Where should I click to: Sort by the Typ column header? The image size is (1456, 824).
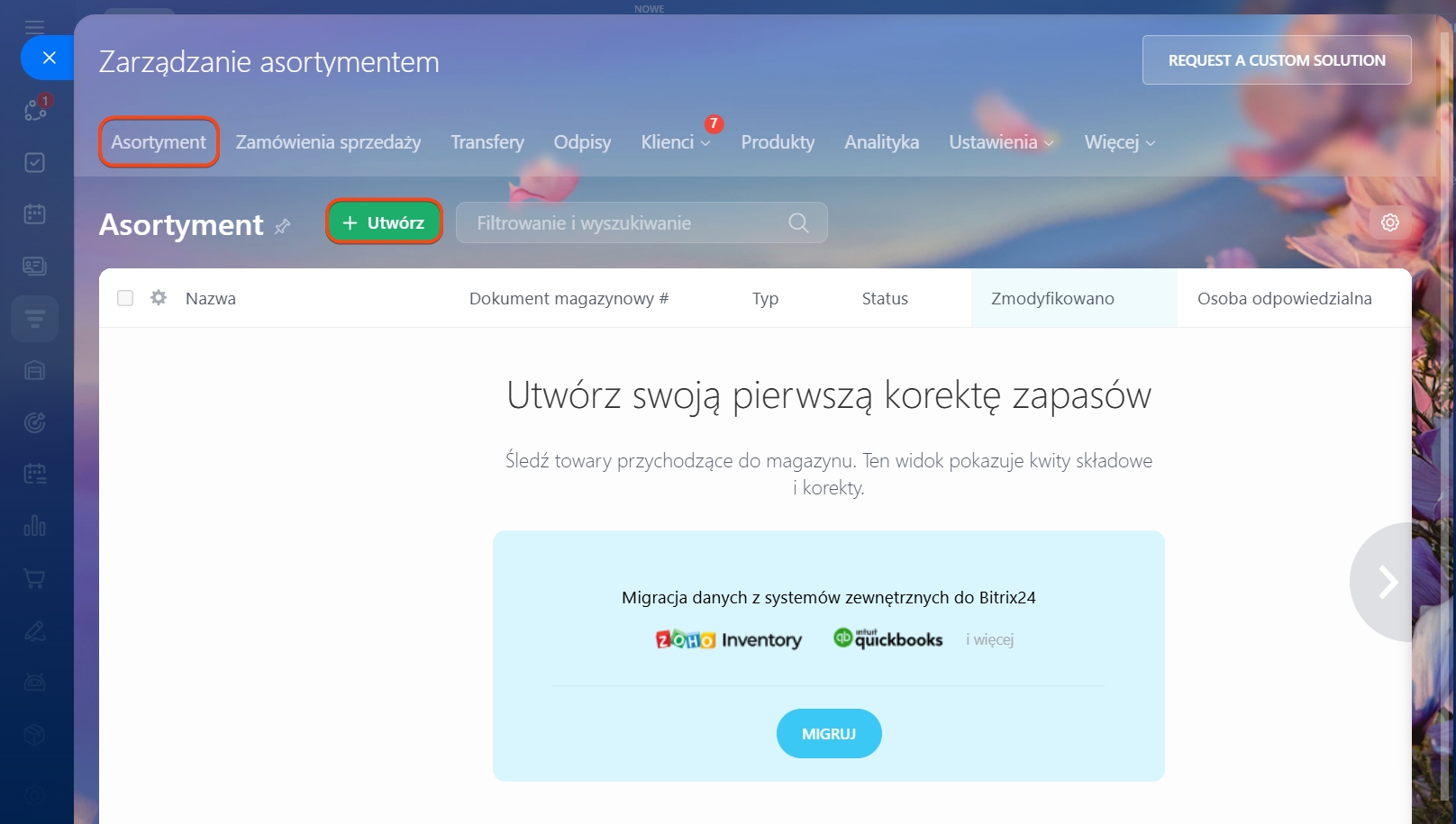point(765,298)
